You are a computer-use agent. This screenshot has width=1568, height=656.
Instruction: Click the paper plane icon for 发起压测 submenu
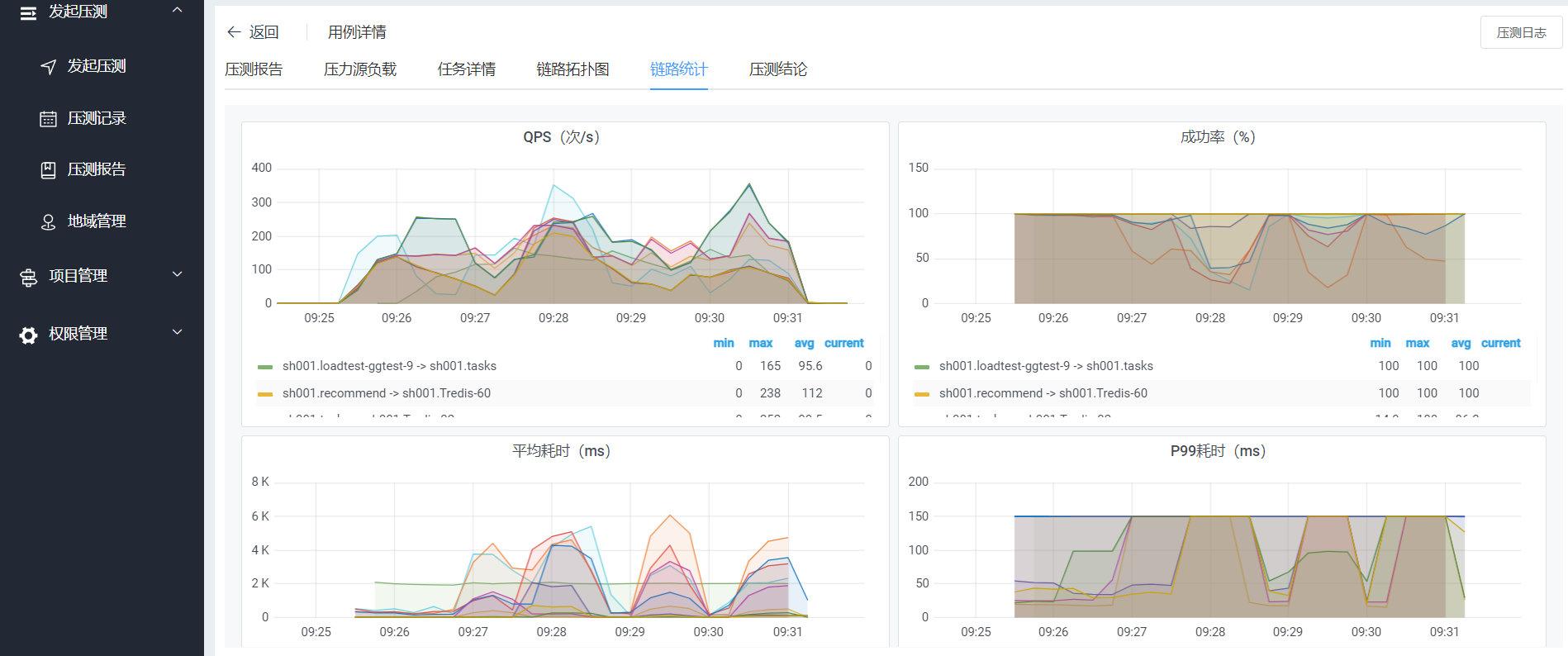pyautogui.click(x=49, y=67)
